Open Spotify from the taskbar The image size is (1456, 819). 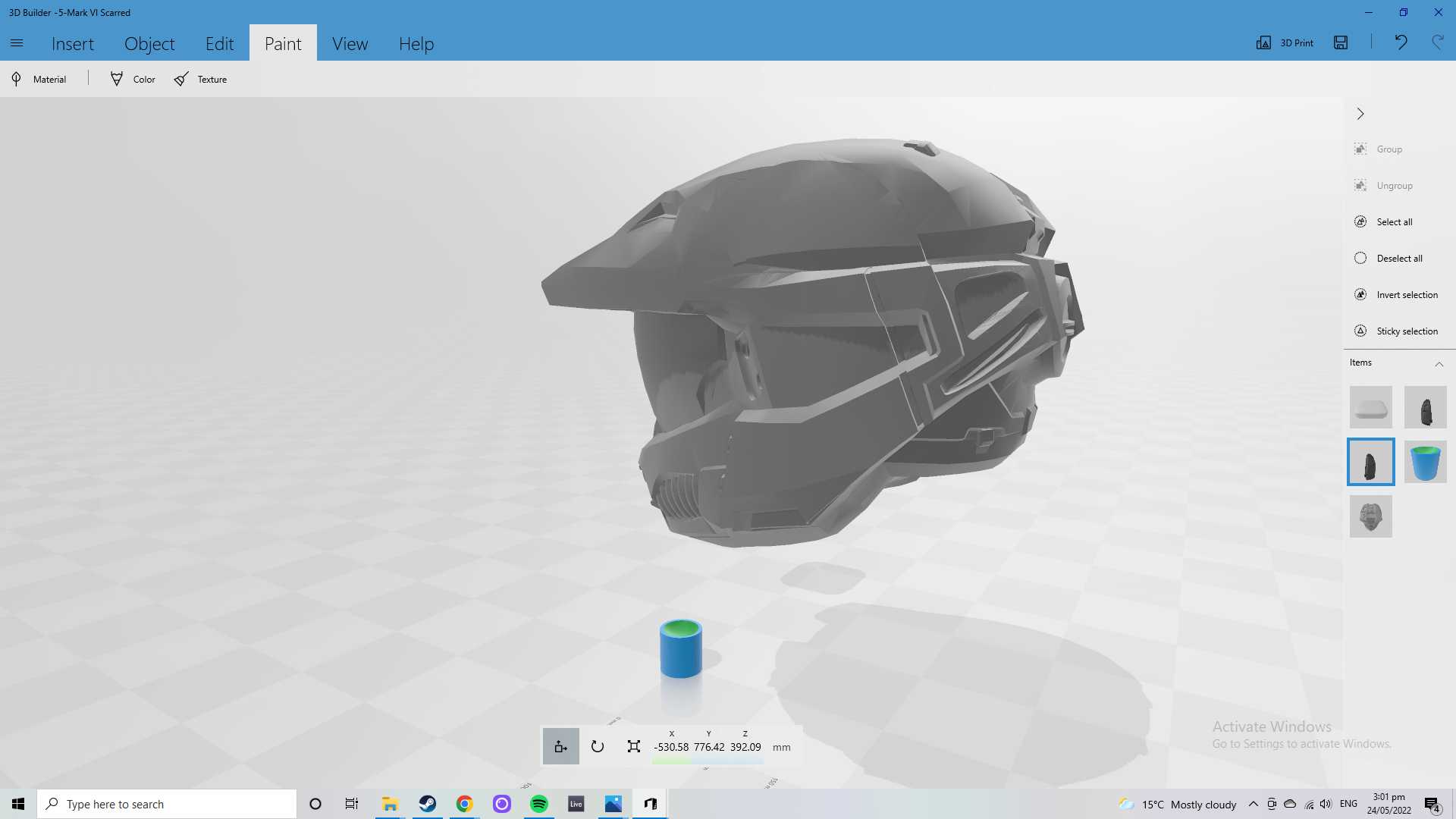tap(539, 804)
